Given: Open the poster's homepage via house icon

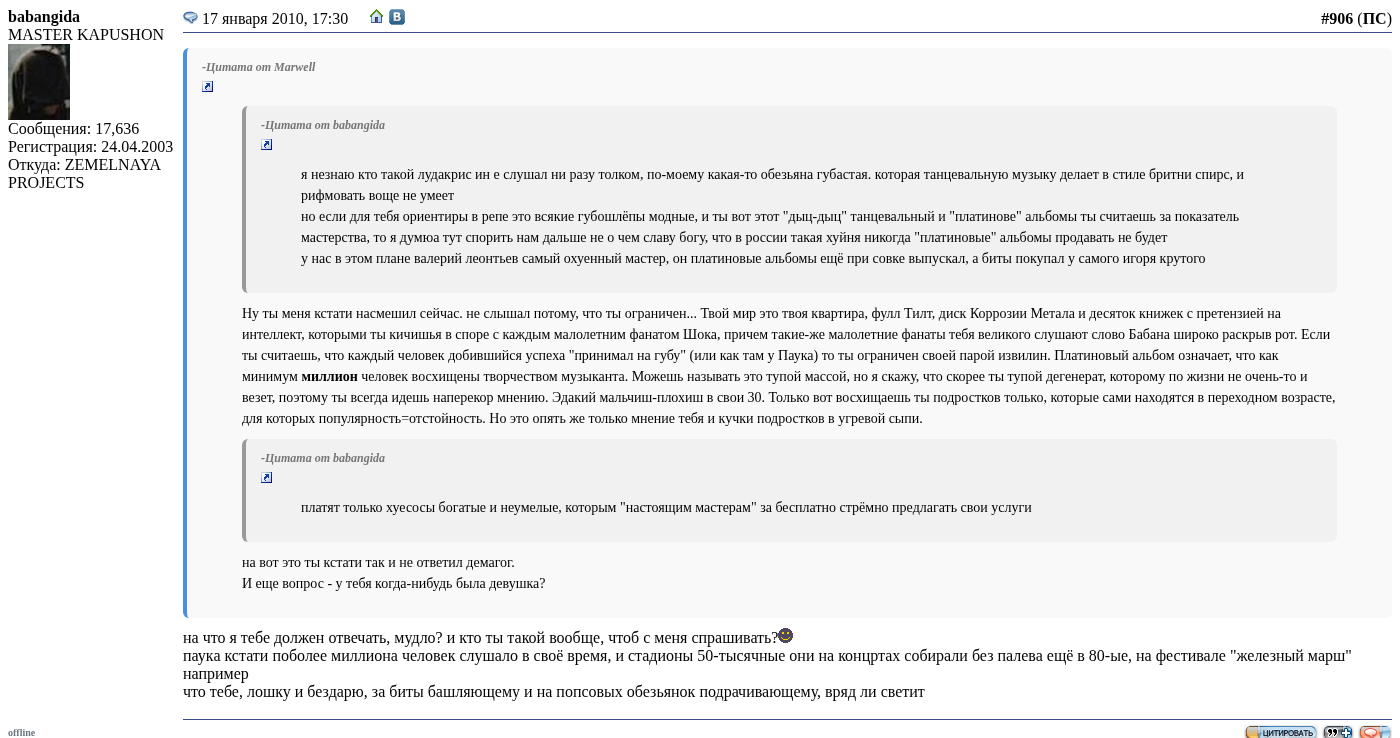Looking at the screenshot, I should [376, 17].
